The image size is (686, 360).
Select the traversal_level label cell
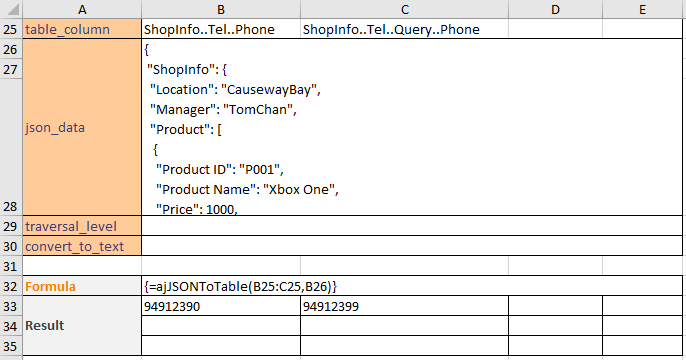coord(82,226)
